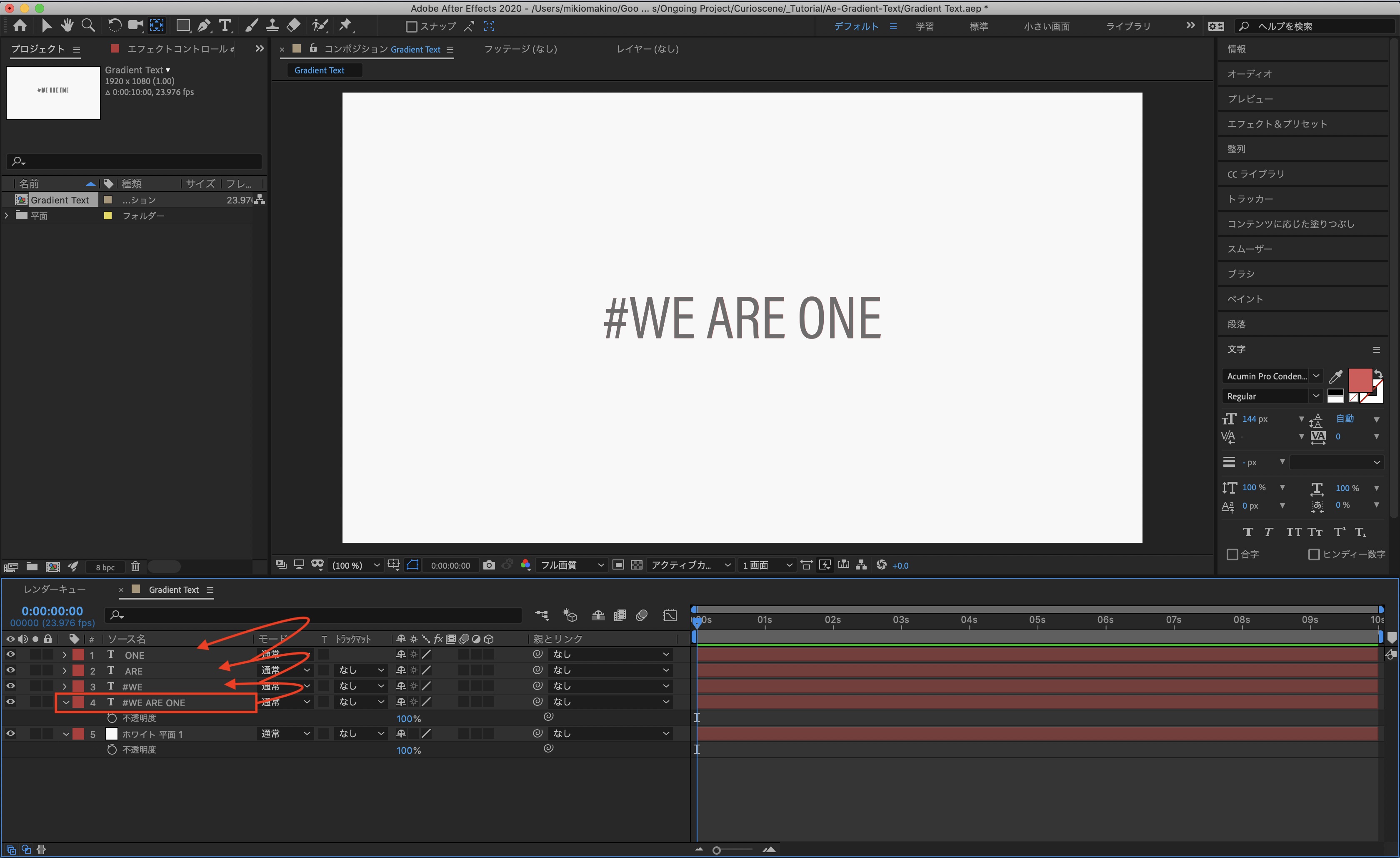This screenshot has width=1400, height=858.
Task: Select the 学習 workspace
Action: coord(925,26)
